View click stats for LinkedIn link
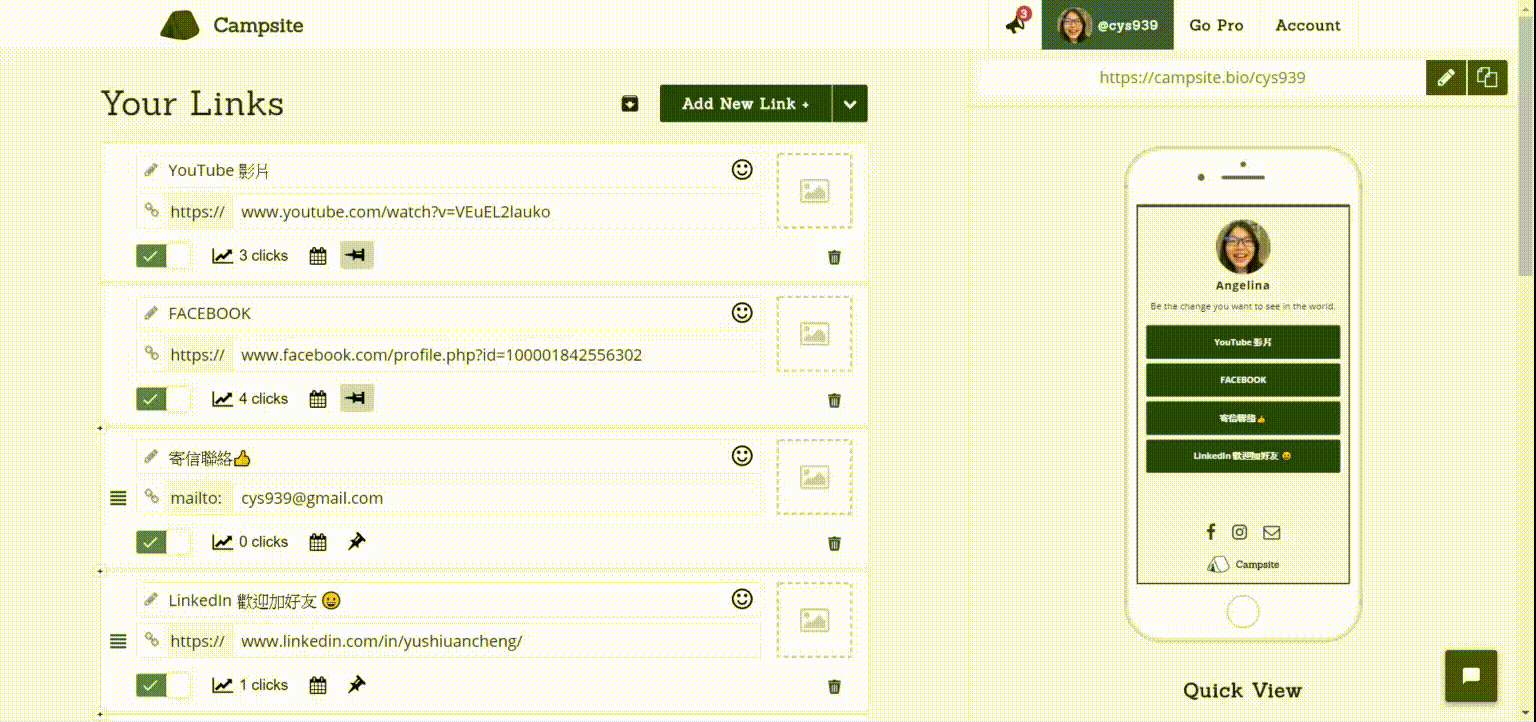Viewport: 1536px width, 722px height. 250,685
